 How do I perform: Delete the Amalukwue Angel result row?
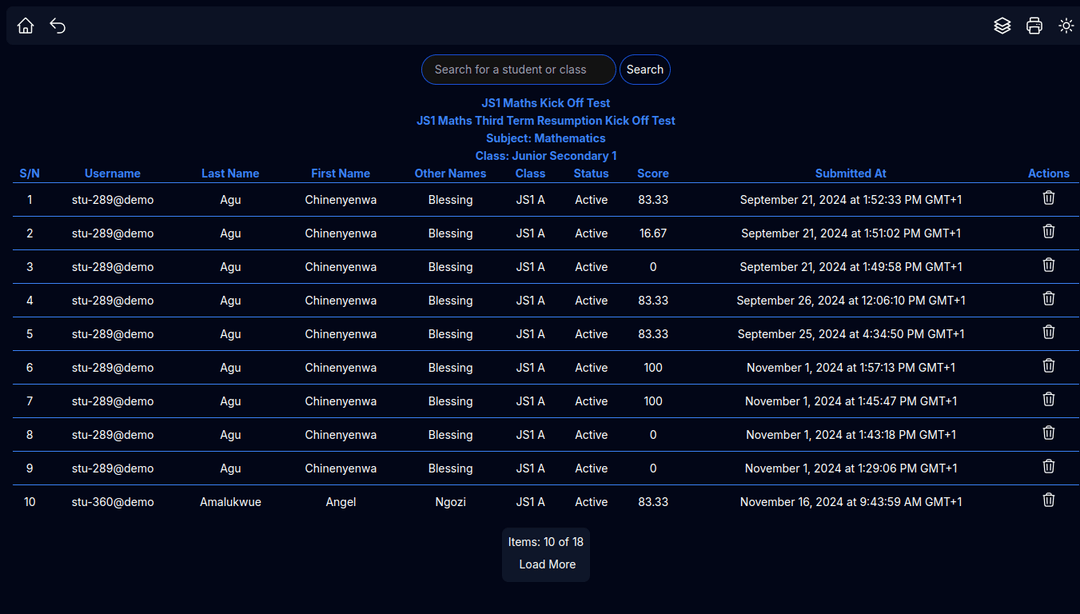(x=1048, y=500)
